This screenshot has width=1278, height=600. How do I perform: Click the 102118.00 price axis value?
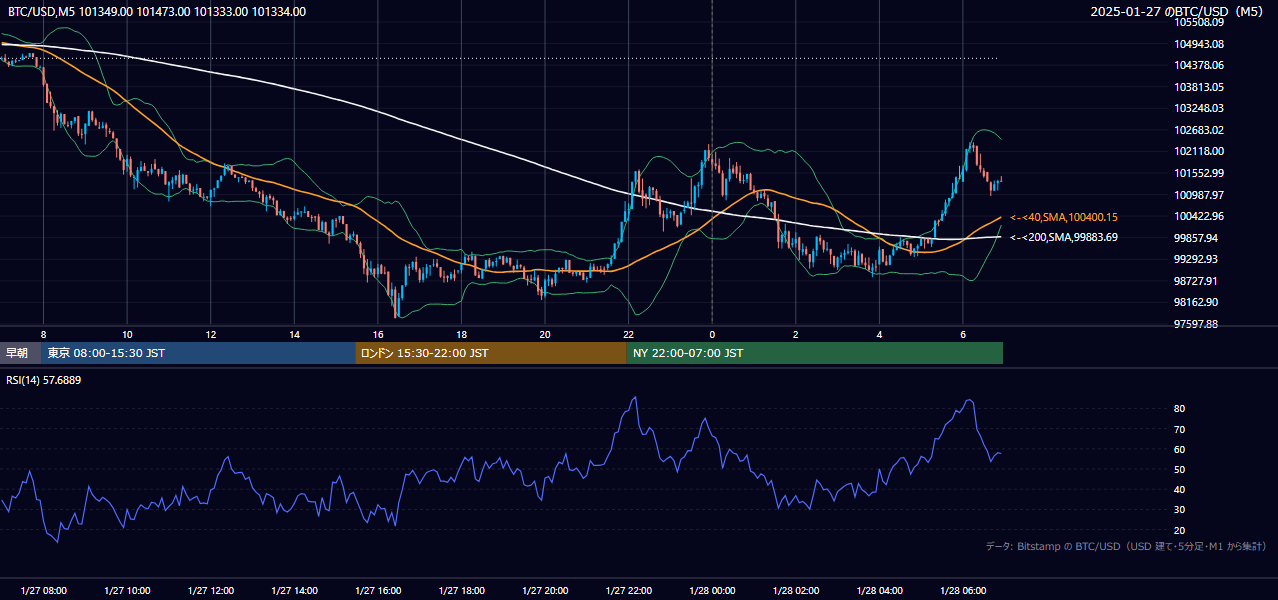1199,151
